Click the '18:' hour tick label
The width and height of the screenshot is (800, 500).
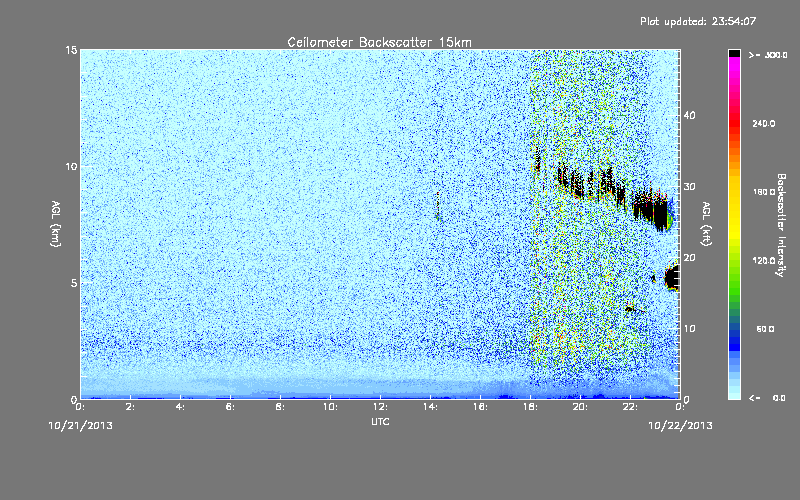click(x=530, y=407)
